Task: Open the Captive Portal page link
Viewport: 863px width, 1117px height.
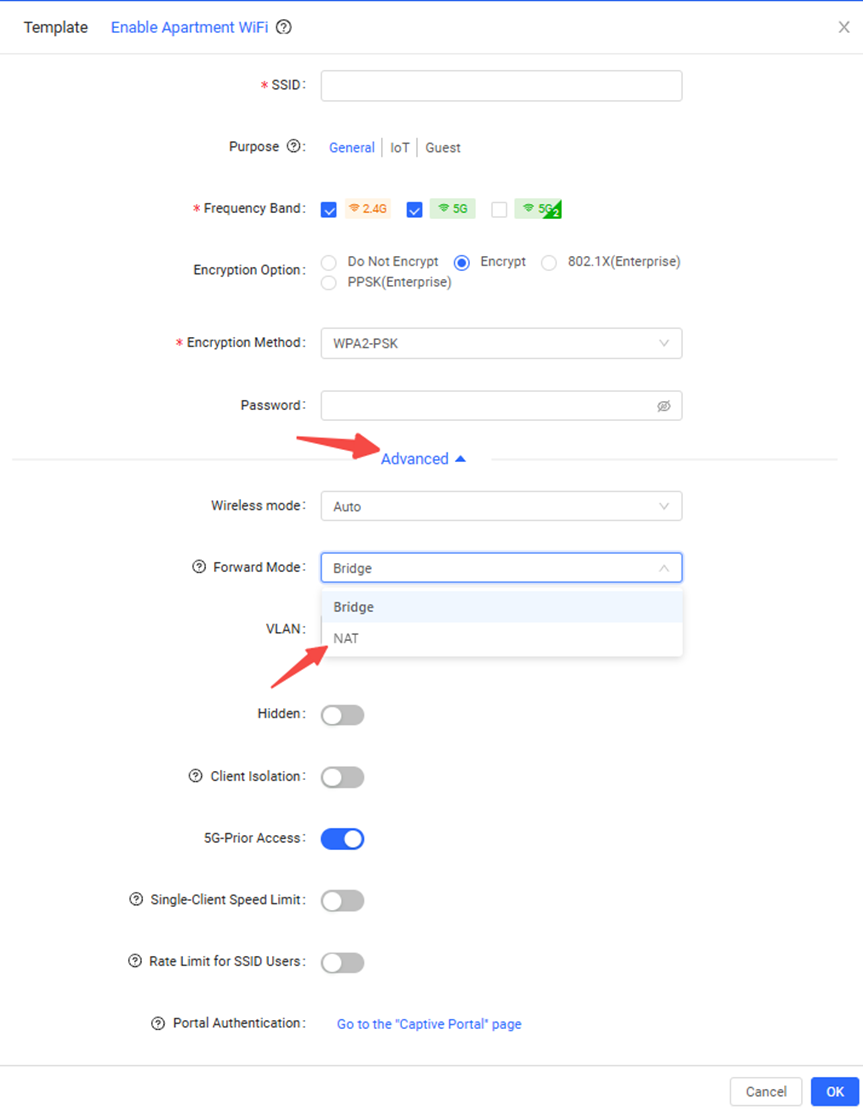Action: (x=429, y=1024)
